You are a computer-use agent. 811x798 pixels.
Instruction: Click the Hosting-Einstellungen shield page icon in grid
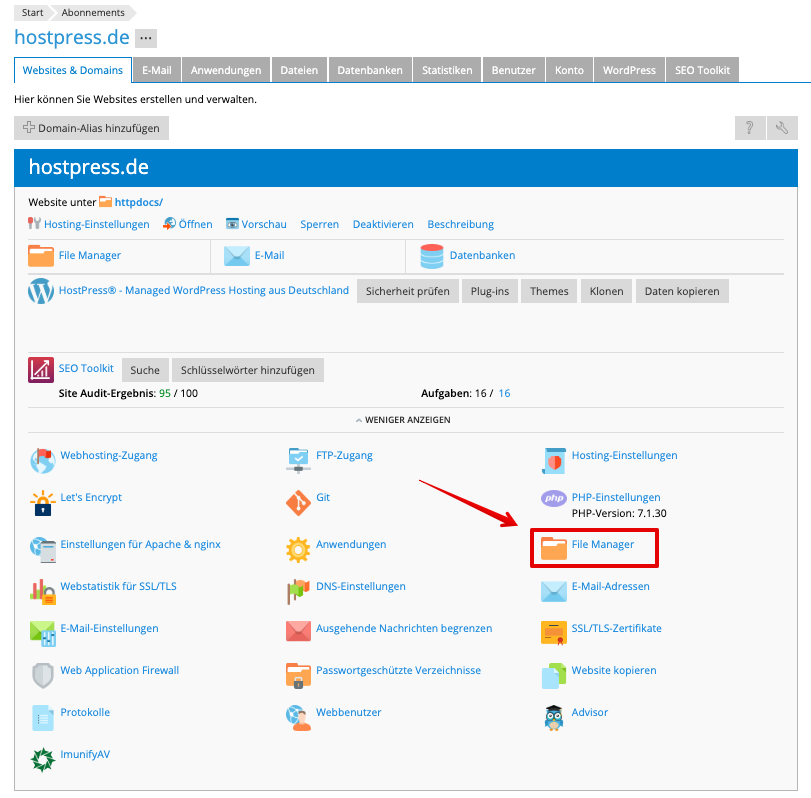point(554,460)
